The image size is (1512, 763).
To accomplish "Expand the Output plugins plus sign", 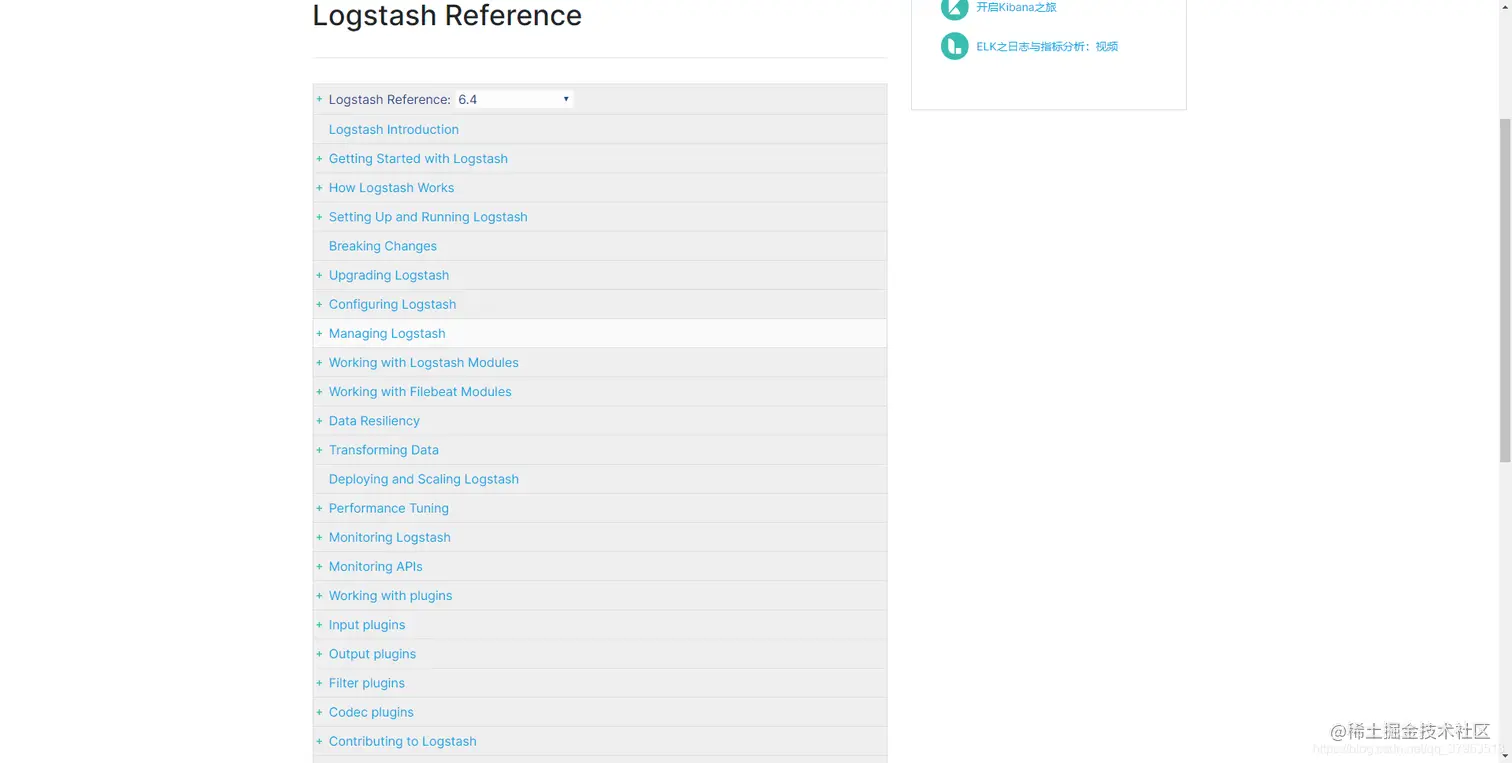I will pyautogui.click(x=319, y=653).
